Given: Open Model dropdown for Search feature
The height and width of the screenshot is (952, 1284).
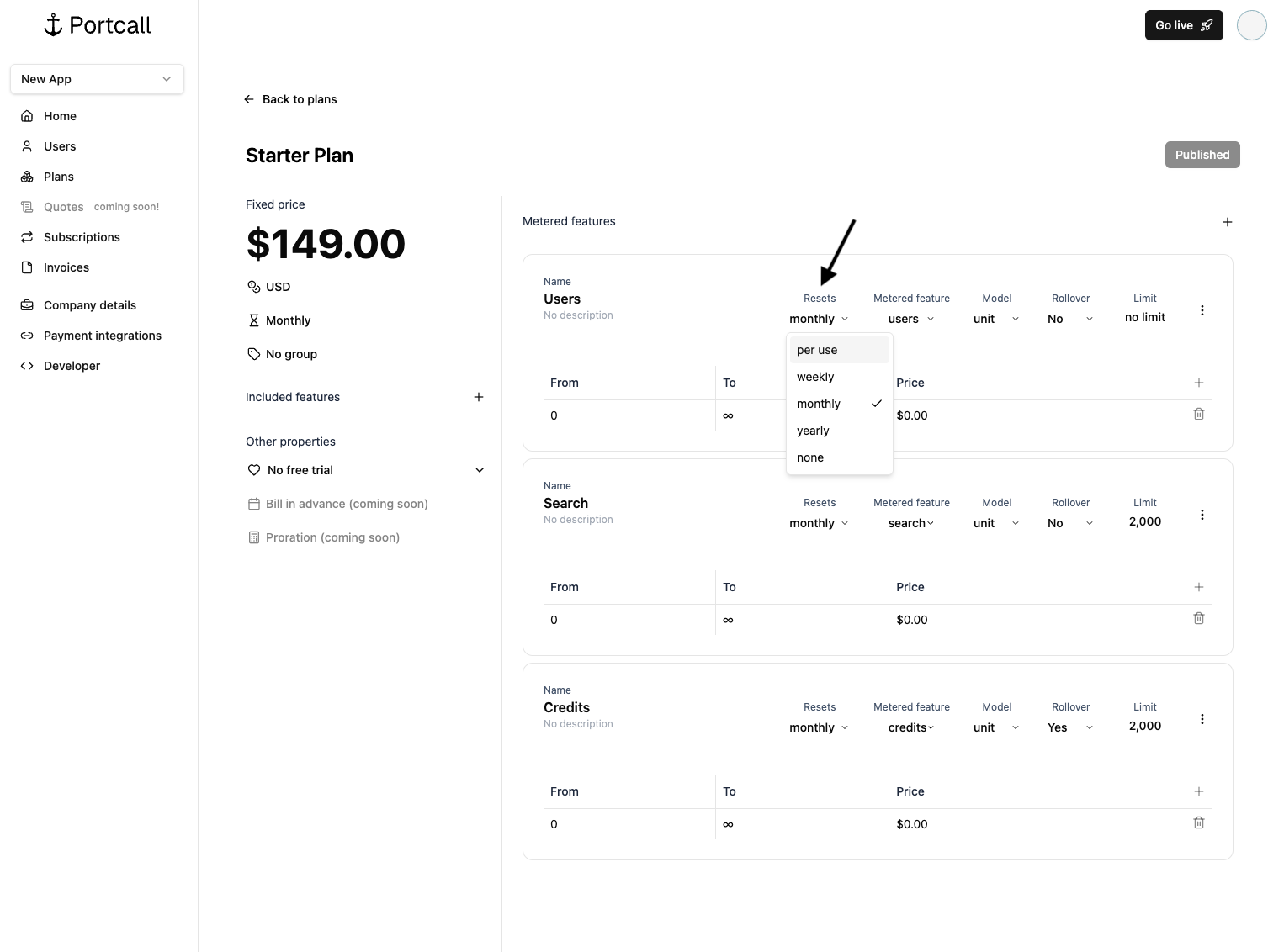Looking at the screenshot, I should pos(996,523).
